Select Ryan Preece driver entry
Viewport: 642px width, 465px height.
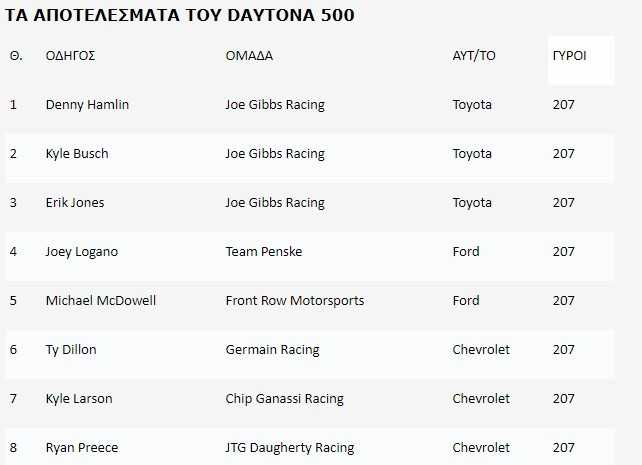pos(82,448)
